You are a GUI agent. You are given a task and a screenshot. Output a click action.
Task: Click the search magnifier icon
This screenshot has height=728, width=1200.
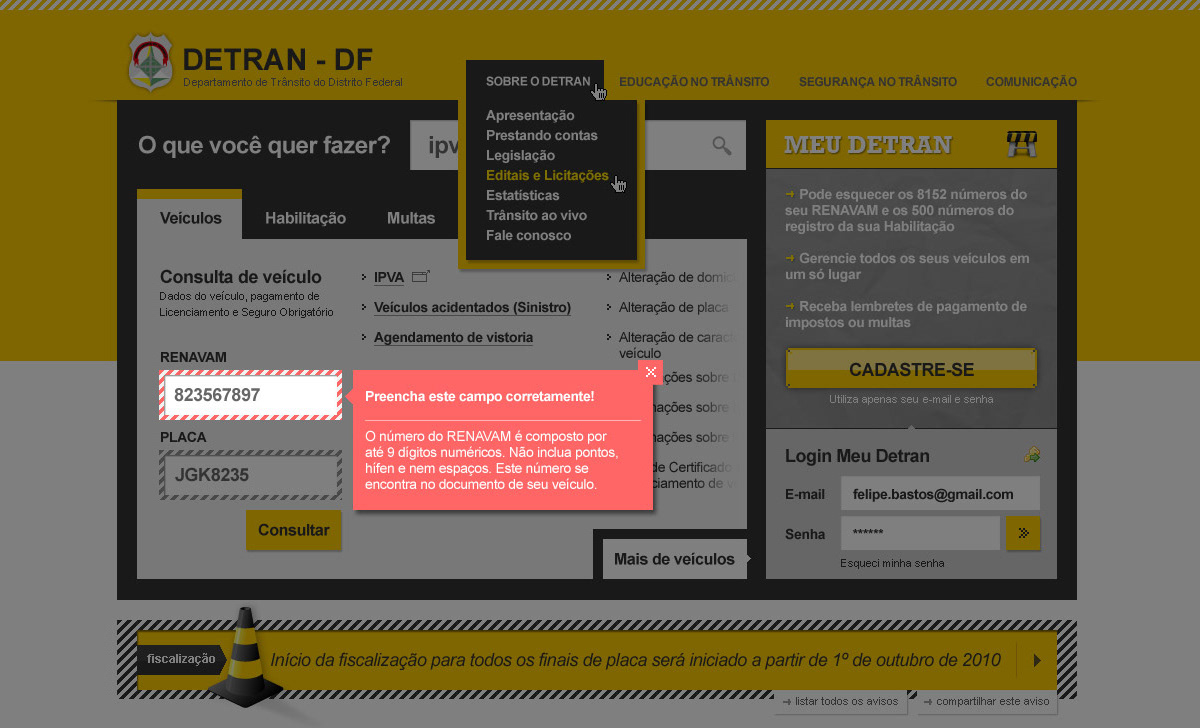(x=722, y=146)
